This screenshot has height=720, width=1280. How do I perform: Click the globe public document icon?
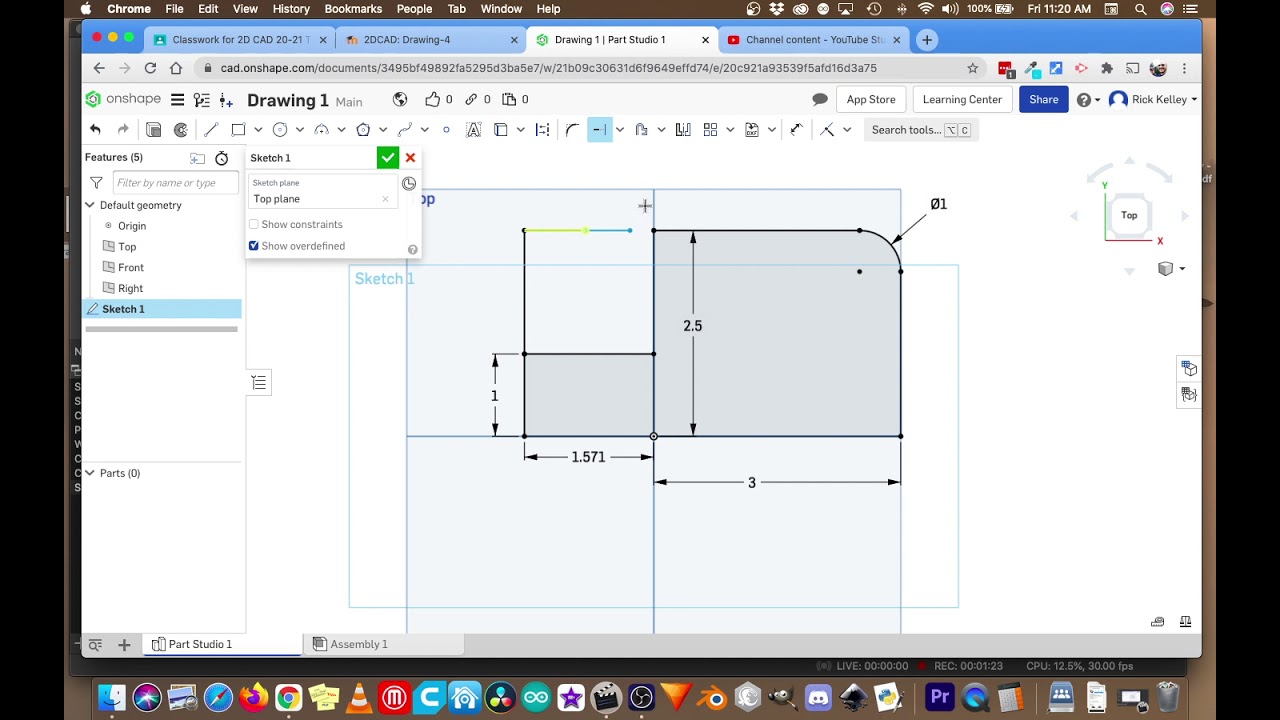tap(400, 99)
